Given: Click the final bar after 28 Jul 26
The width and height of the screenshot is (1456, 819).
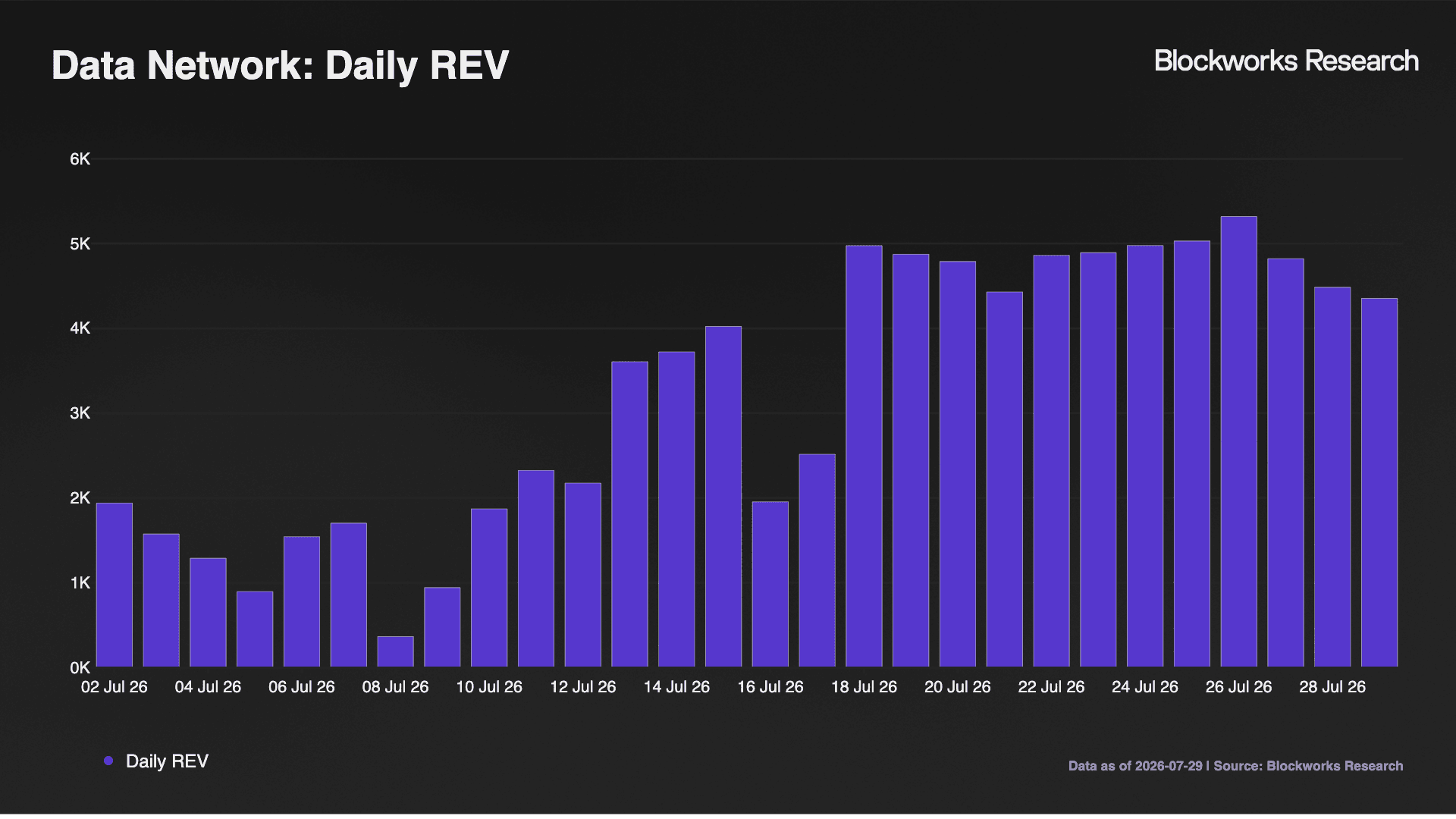Looking at the screenshot, I should (1379, 483).
